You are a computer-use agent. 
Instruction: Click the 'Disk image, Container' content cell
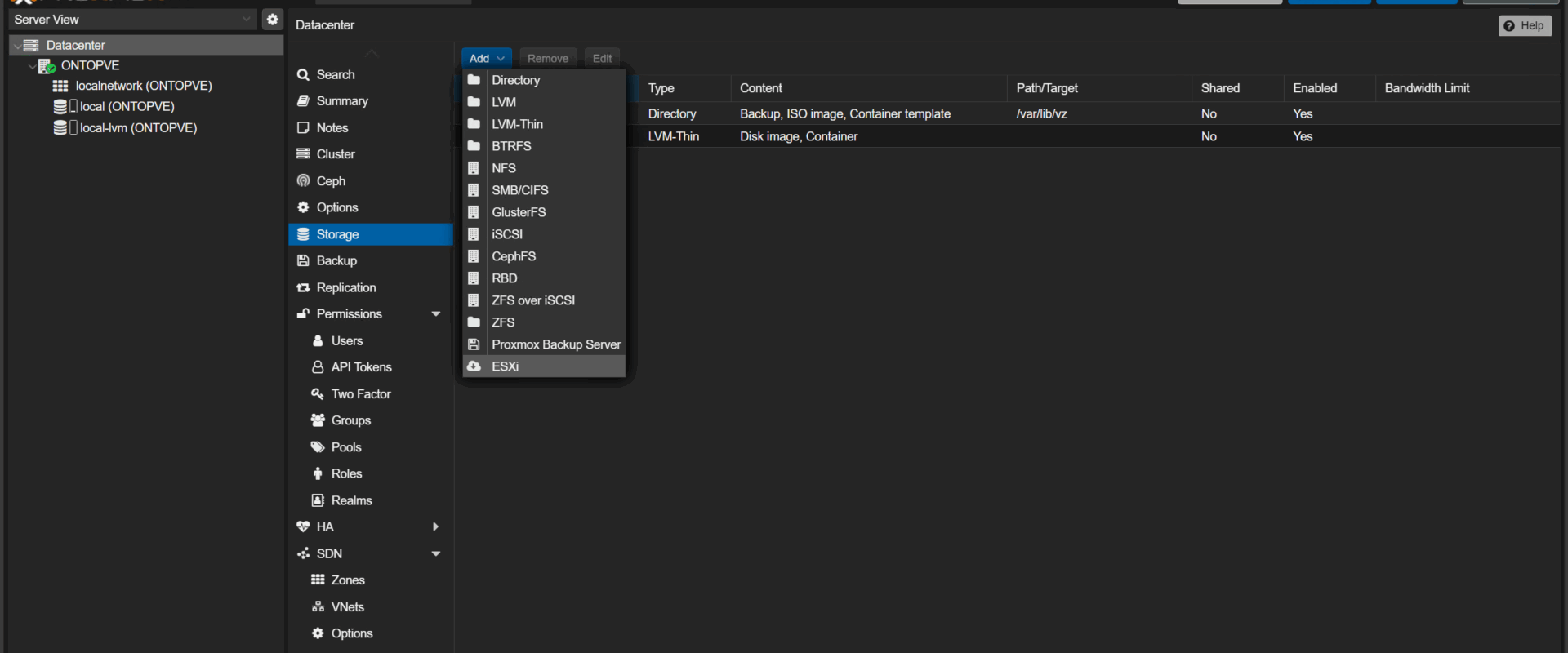coord(869,136)
